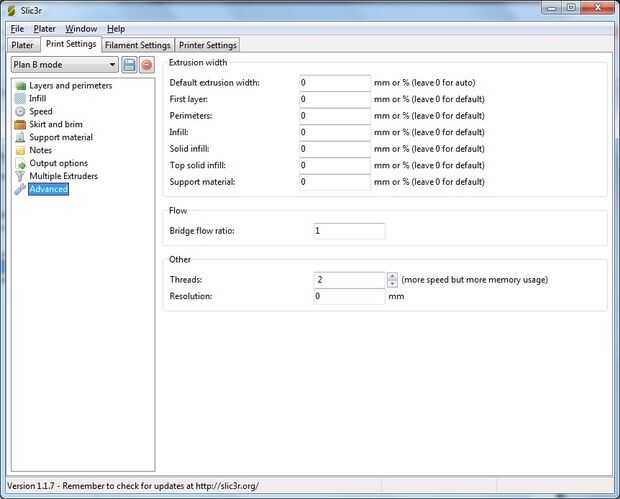Click '(more speed but more memory usage)' text

(x=474, y=280)
